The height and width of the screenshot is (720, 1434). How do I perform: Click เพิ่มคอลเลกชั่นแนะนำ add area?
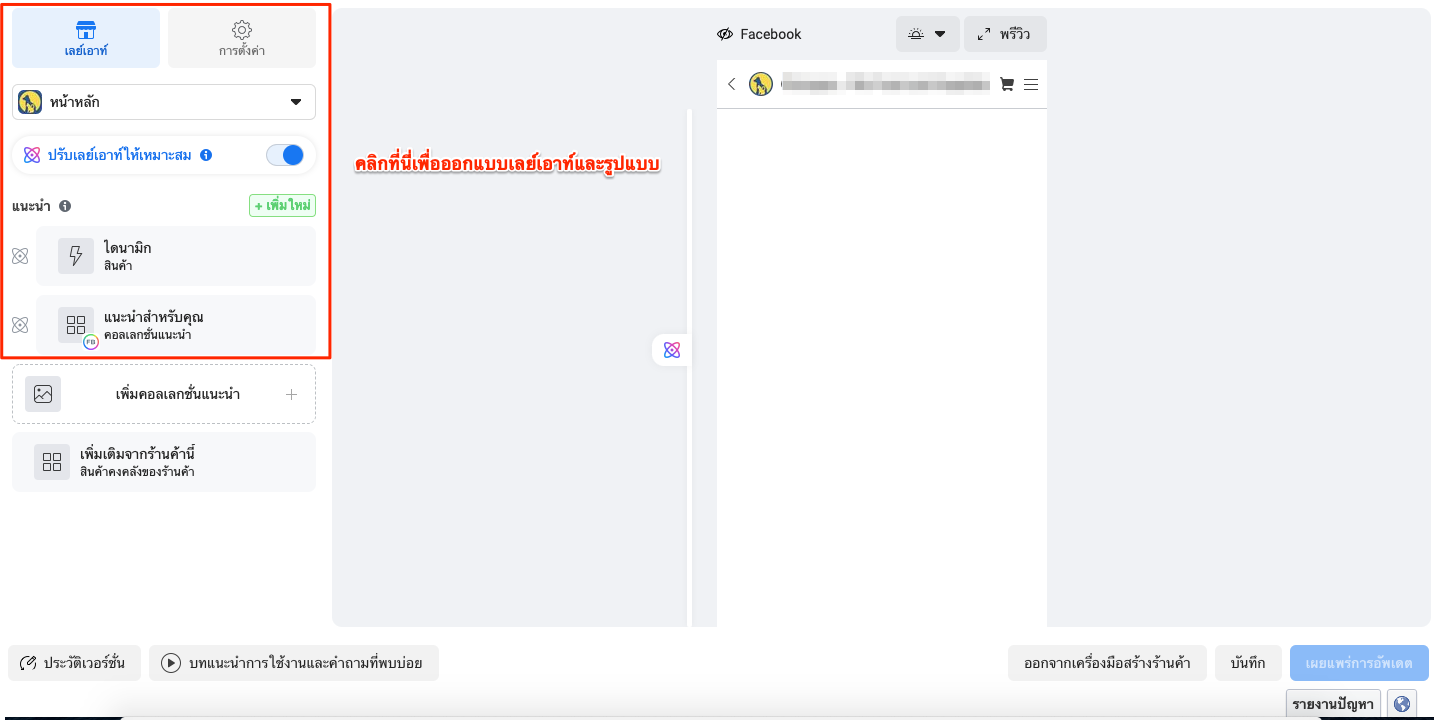coord(164,394)
